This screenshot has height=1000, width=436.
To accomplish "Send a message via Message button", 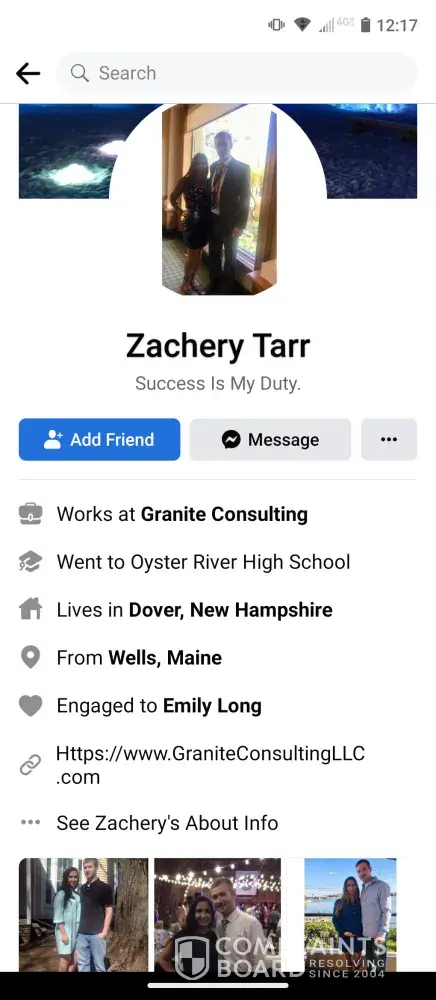I will tap(270, 439).
